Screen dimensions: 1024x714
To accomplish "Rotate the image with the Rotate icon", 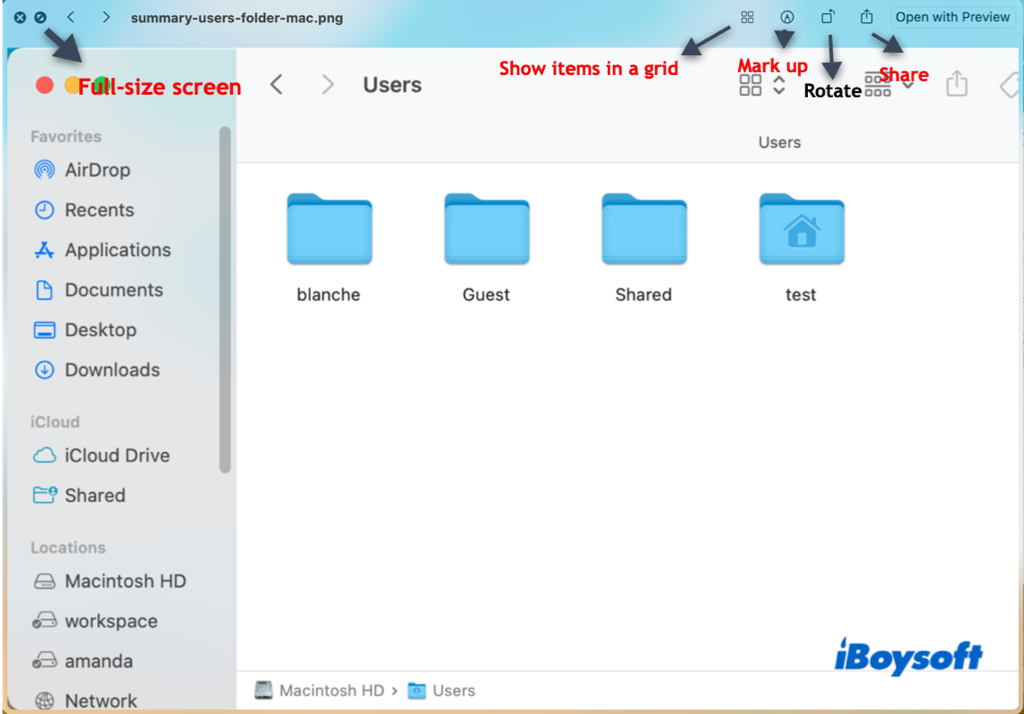I will point(828,17).
